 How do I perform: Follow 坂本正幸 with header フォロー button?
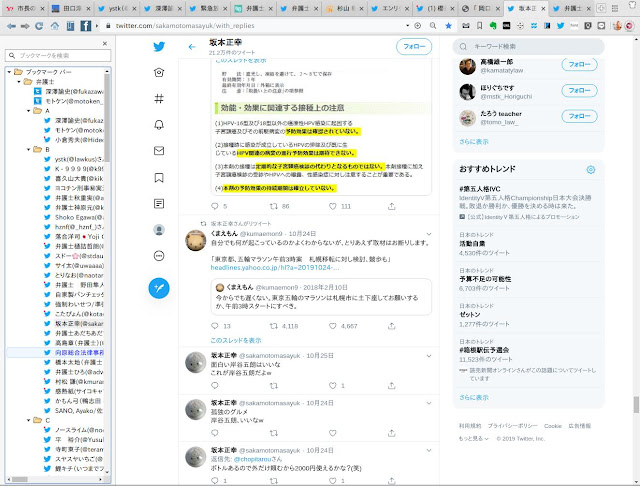[414, 47]
